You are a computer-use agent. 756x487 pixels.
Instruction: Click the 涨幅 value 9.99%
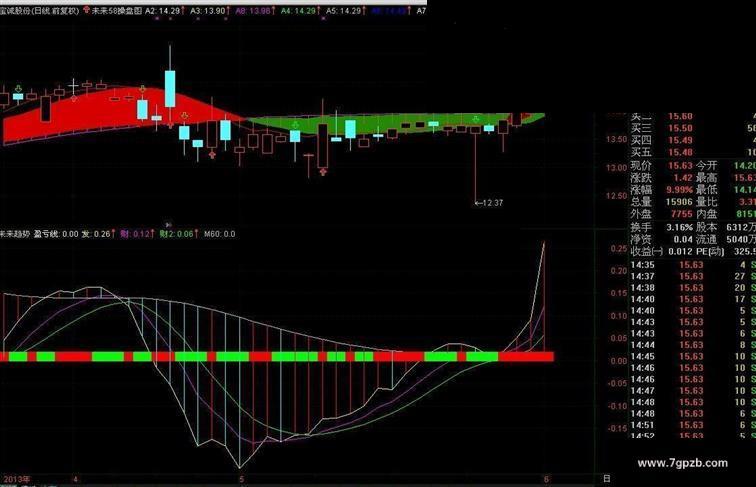pos(679,190)
